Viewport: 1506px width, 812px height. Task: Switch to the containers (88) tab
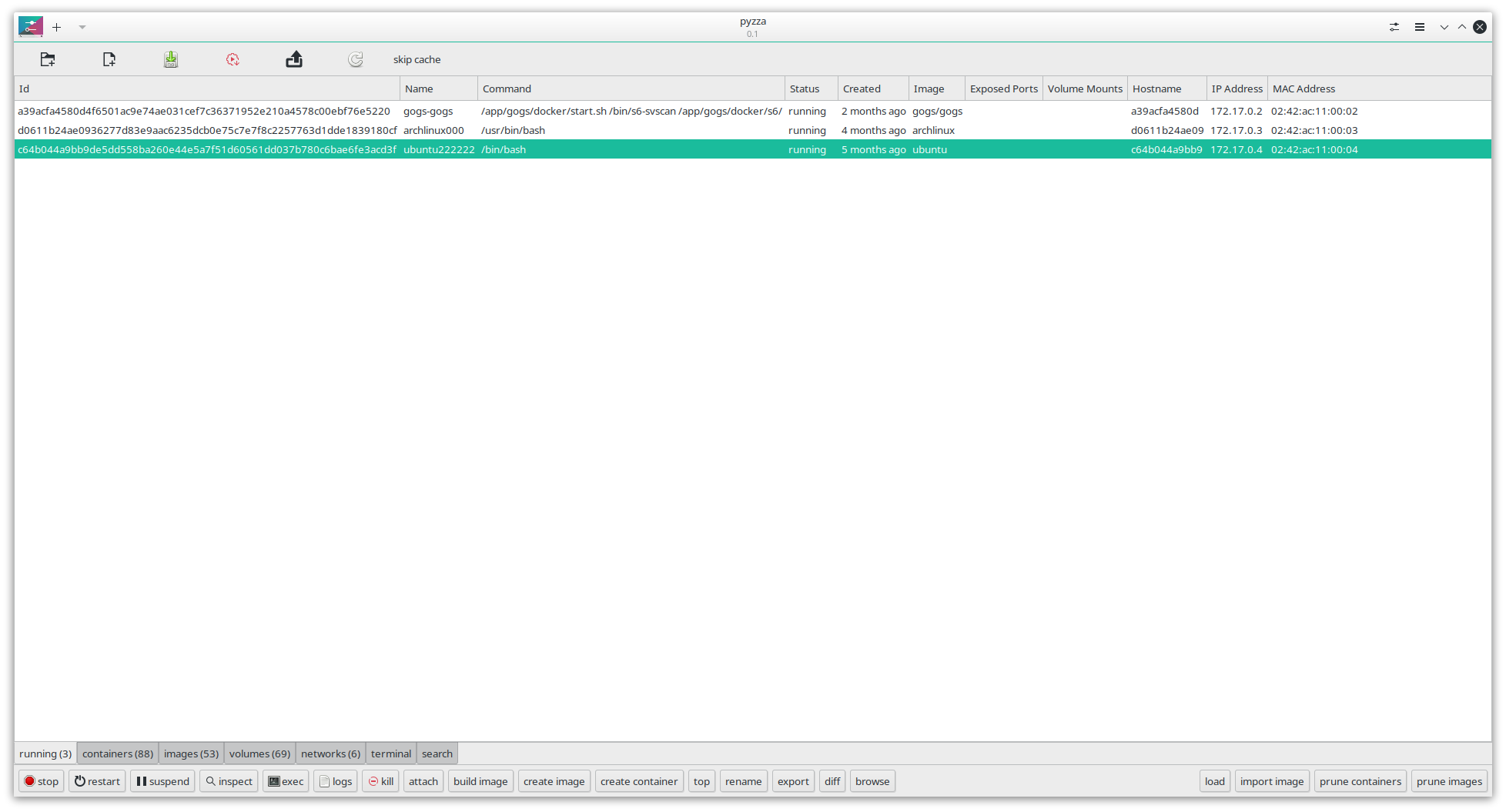118,754
